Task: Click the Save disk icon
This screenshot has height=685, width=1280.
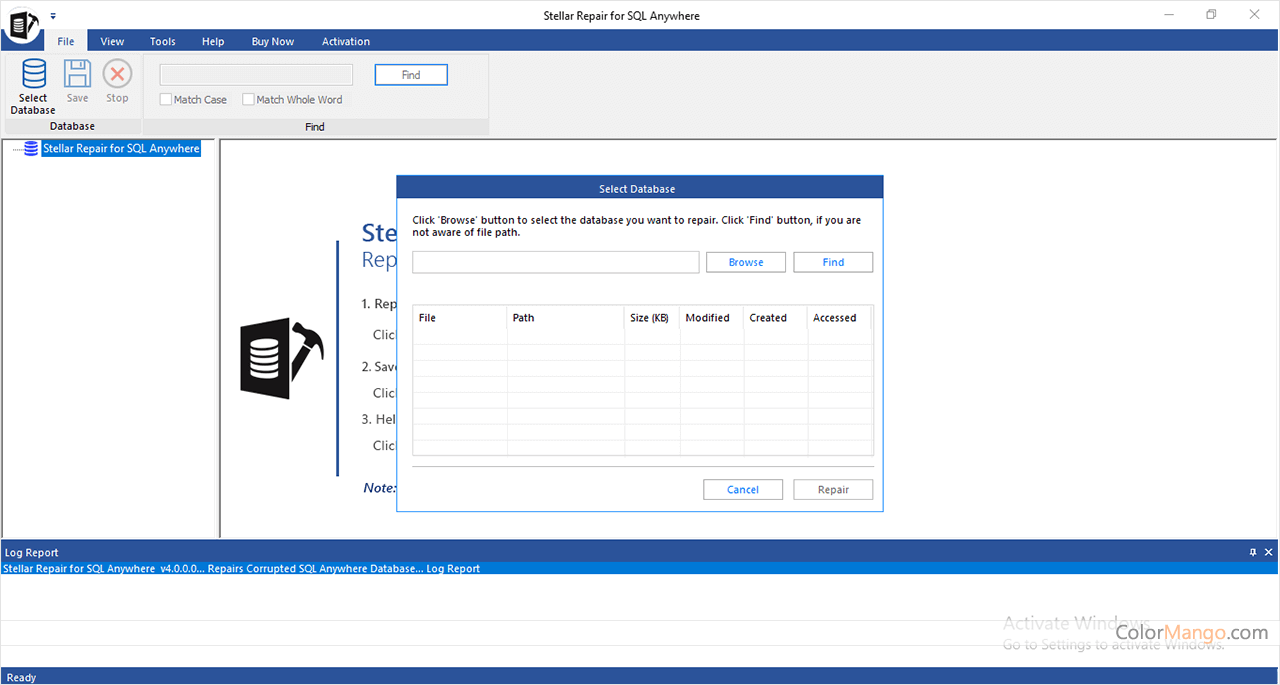Action: point(77,74)
